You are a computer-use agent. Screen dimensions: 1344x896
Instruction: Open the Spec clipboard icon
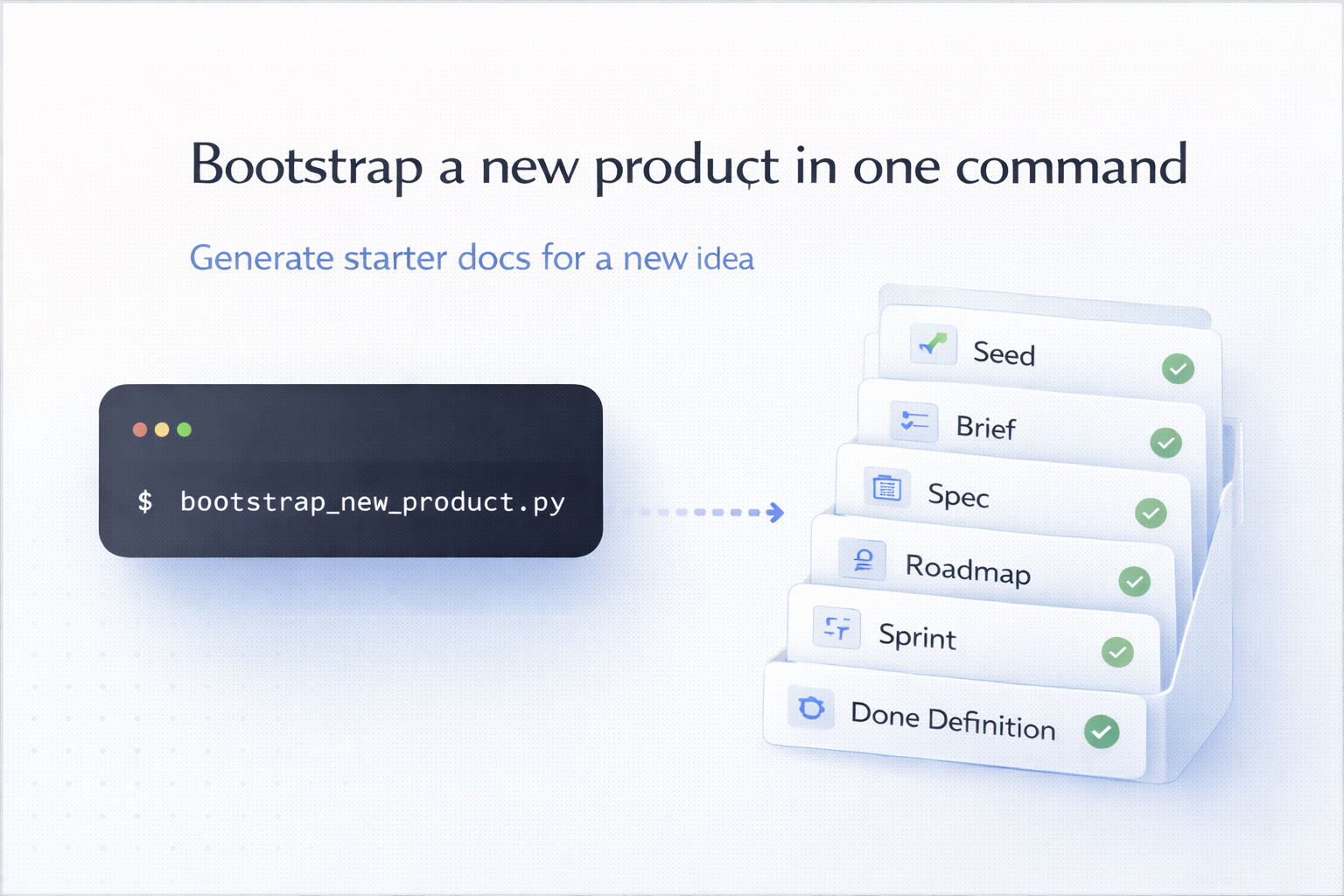point(886,488)
